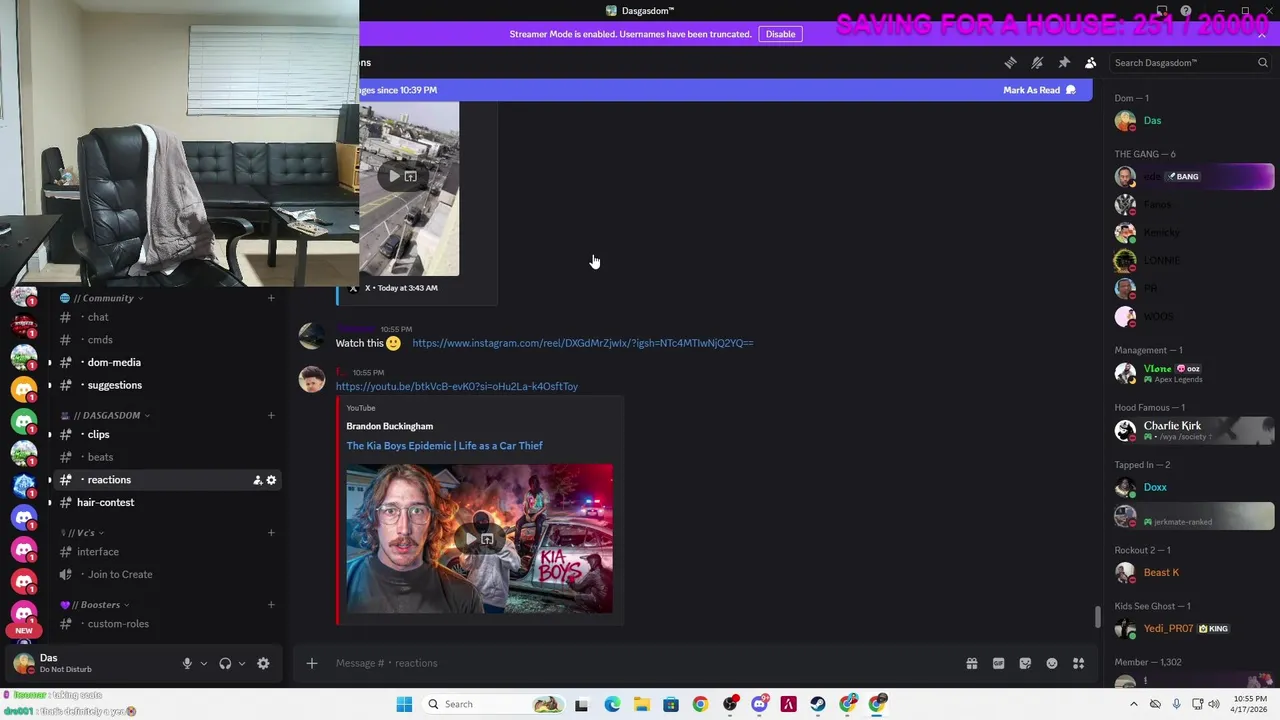Screen dimensions: 1280x720
Task: Open the custom-roles channel
Action: pyautogui.click(x=165, y=624)
